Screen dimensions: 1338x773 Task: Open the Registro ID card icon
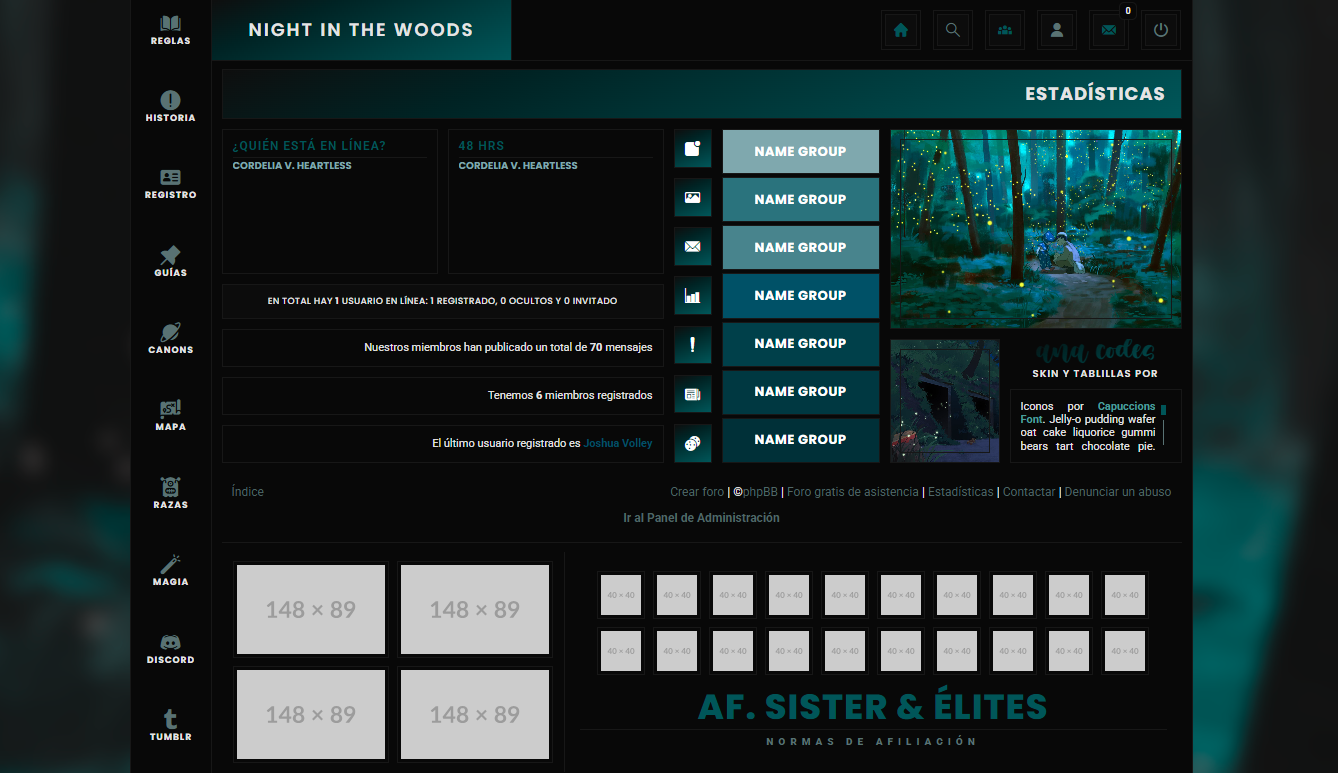click(170, 177)
